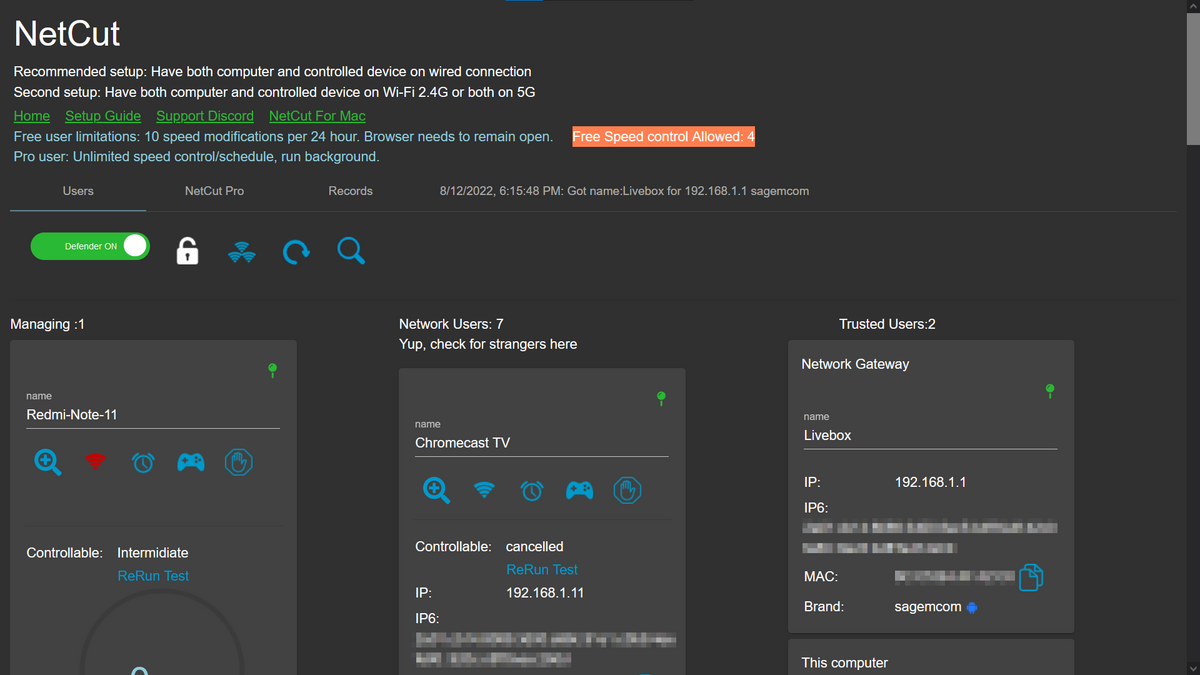
Task: Click the NetCut page title
Action: click(67, 34)
